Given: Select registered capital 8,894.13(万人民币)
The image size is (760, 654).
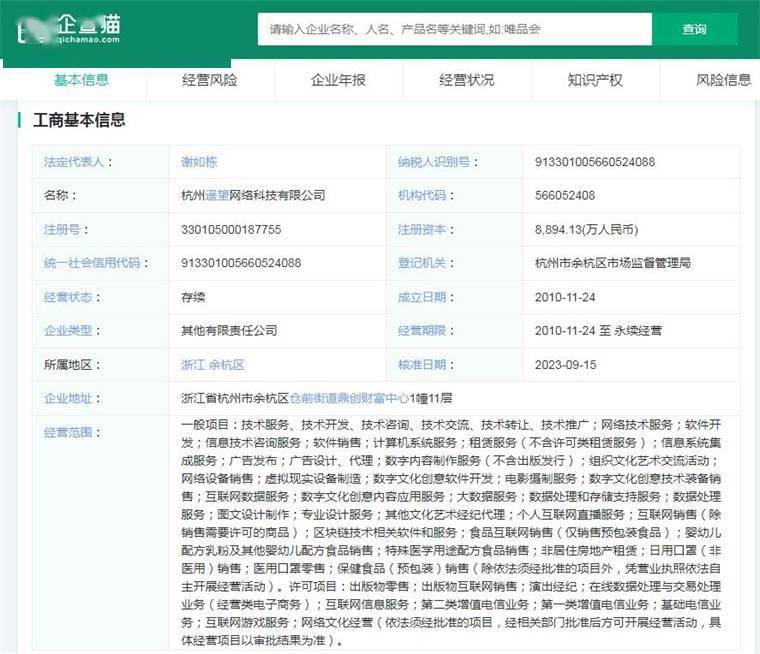Looking at the screenshot, I should click(586, 229).
